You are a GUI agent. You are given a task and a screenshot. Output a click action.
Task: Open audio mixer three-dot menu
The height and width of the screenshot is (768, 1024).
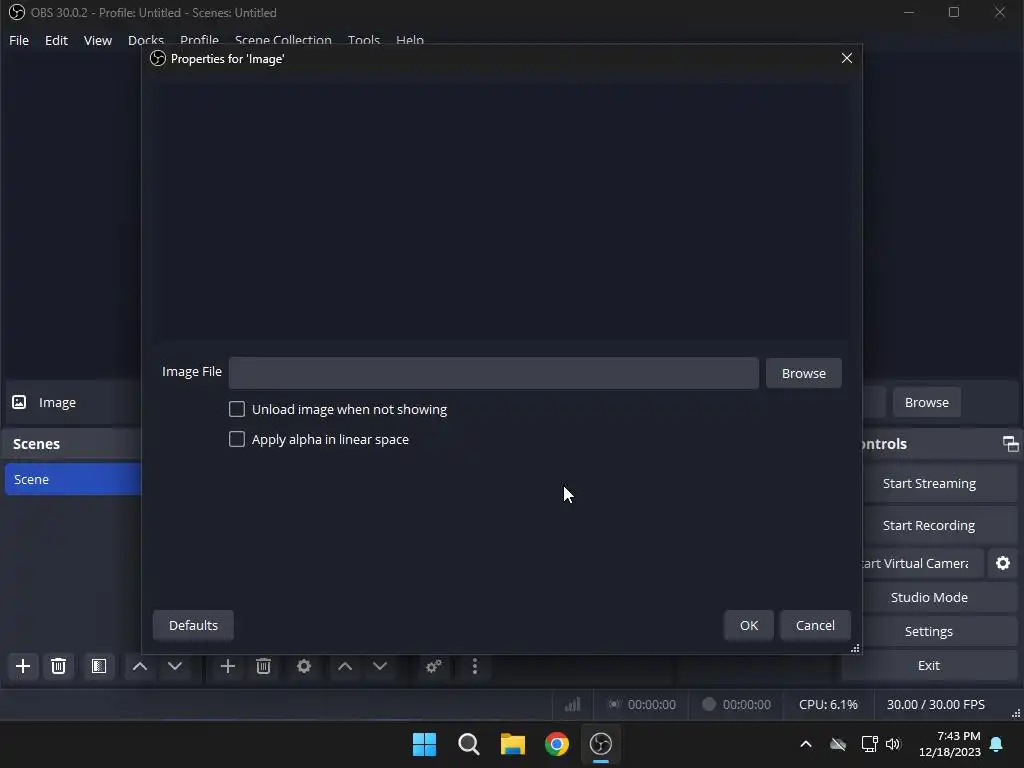(x=475, y=666)
